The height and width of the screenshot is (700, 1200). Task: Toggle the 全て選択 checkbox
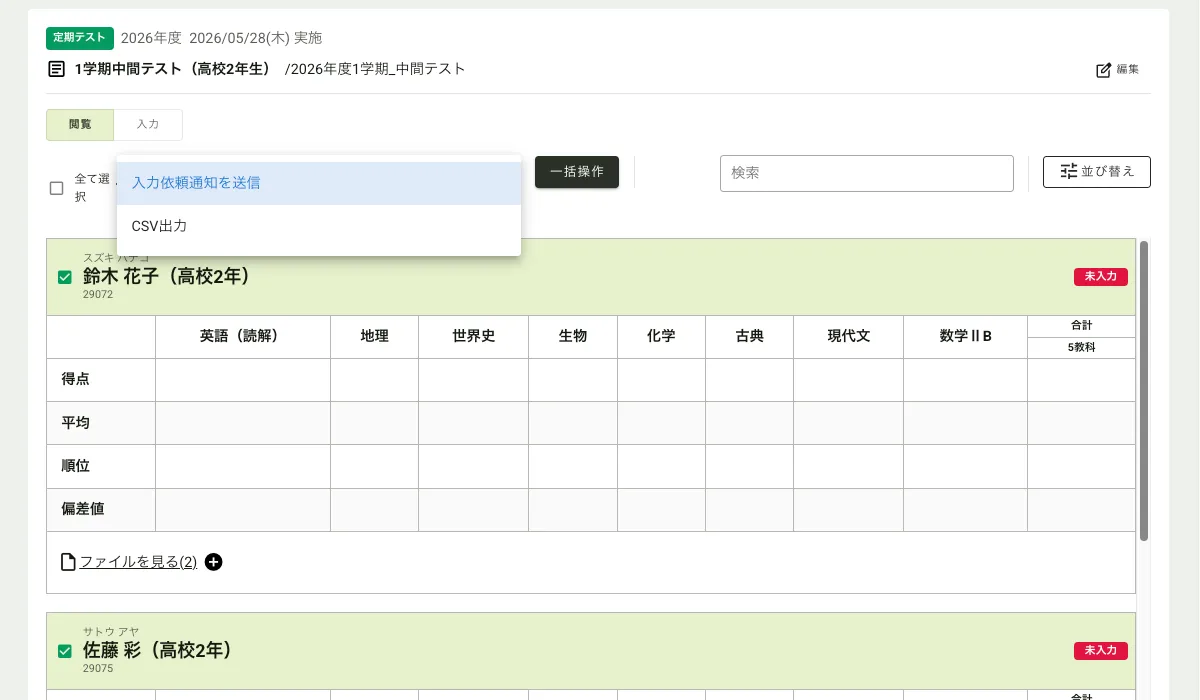pyautogui.click(x=57, y=188)
